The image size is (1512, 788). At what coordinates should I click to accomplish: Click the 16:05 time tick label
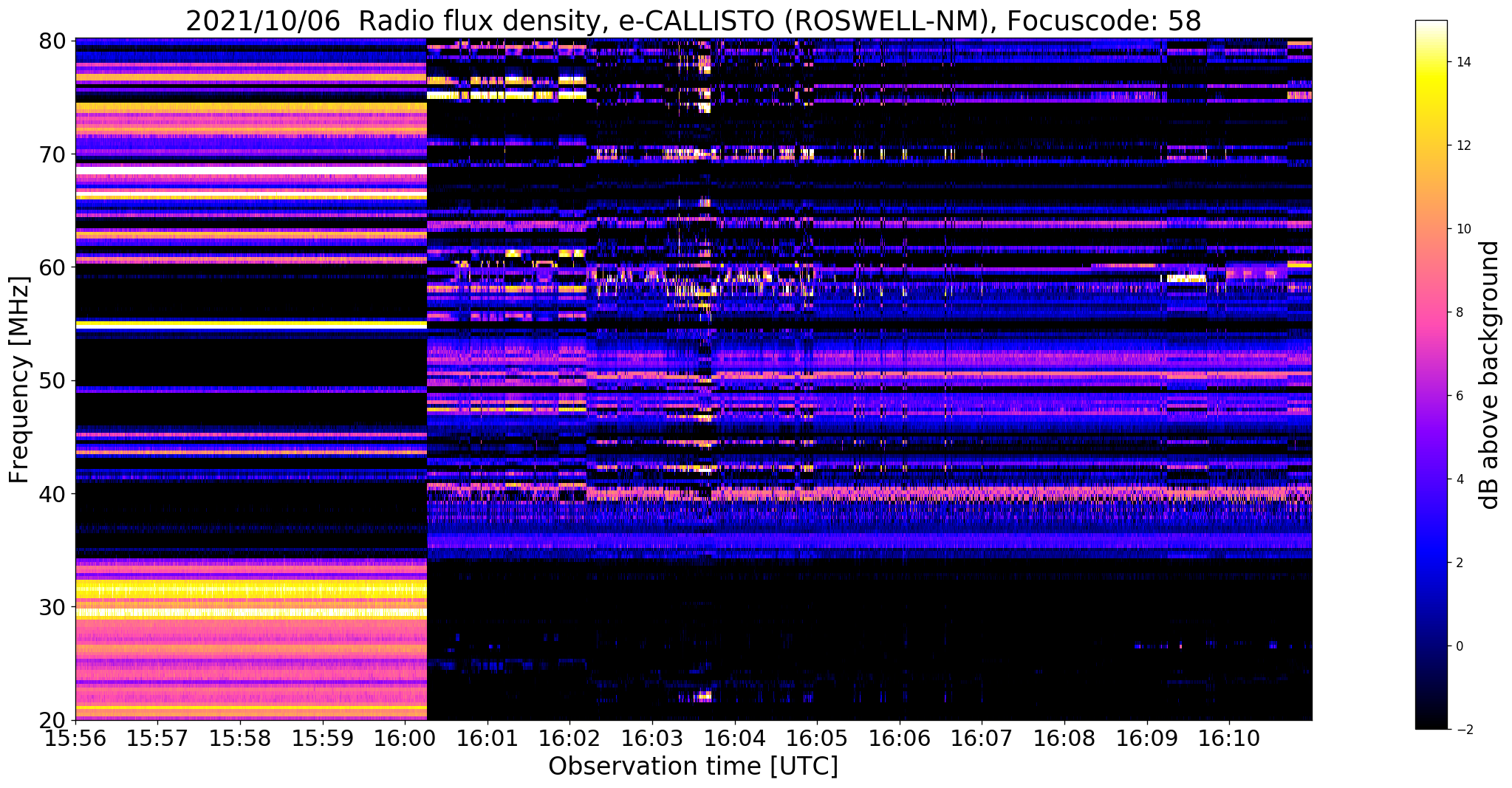[x=817, y=739]
